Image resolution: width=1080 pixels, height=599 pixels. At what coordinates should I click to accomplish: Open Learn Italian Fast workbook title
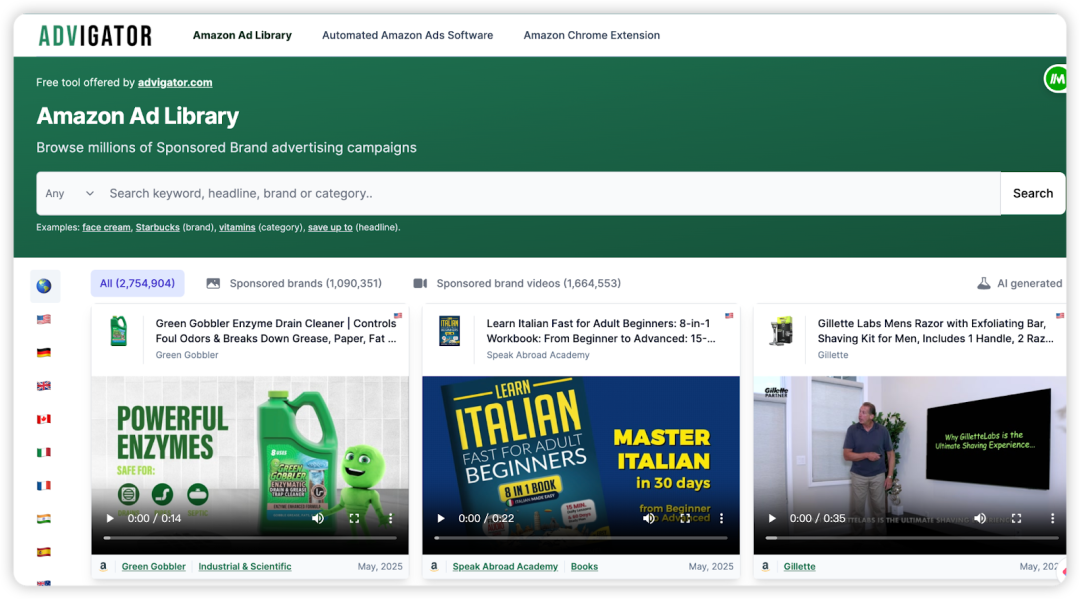click(601, 330)
